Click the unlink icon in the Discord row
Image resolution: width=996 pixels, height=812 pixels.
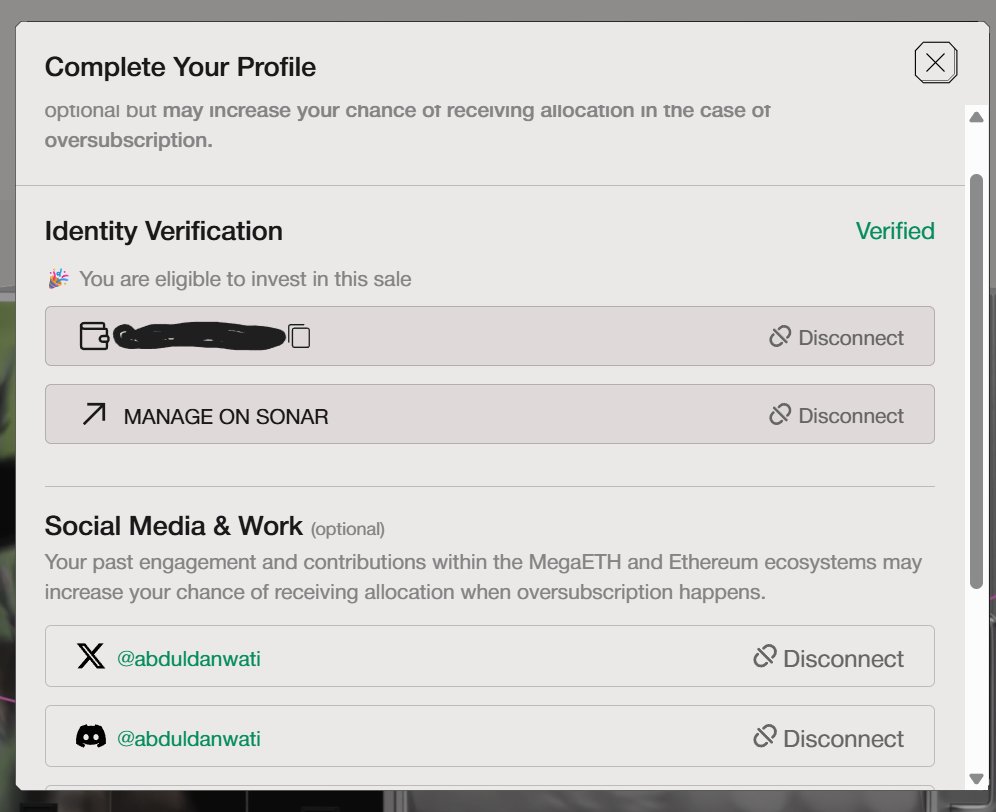pos(765,736)
